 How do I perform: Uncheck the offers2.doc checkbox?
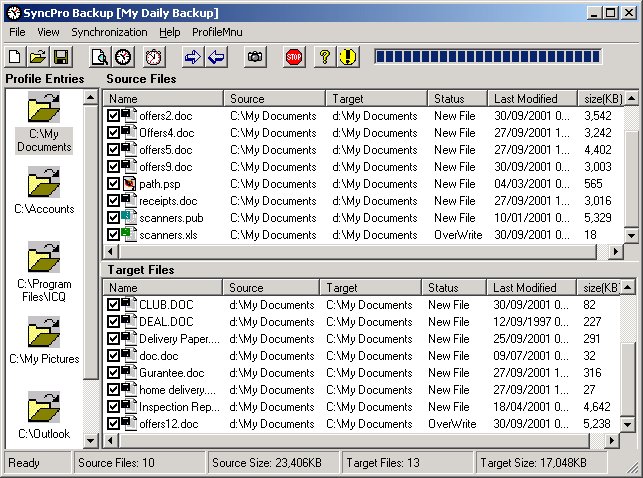pyautogui.click(x=113, y=116)
